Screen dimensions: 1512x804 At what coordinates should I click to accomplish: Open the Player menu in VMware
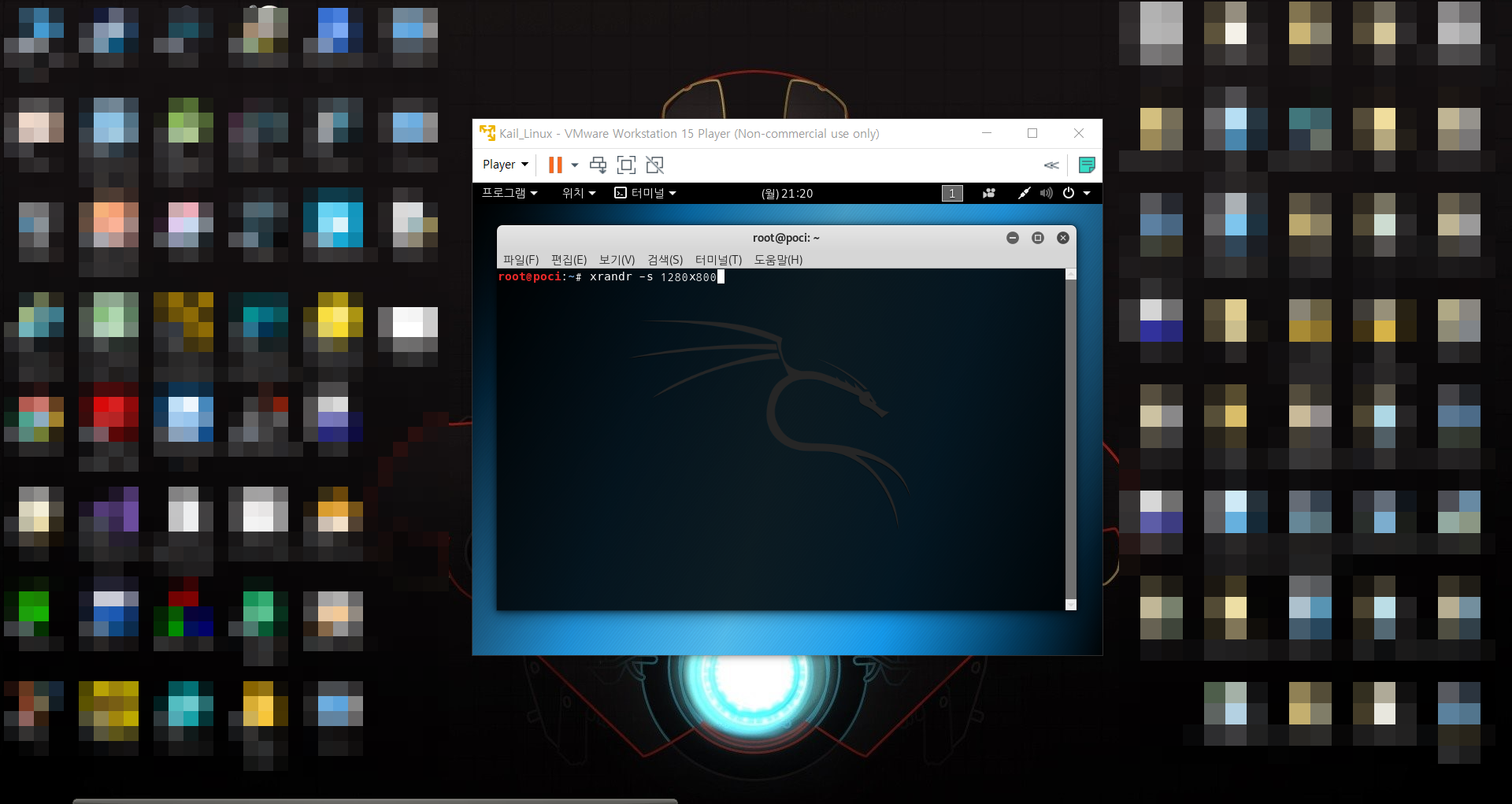(505, 165)
